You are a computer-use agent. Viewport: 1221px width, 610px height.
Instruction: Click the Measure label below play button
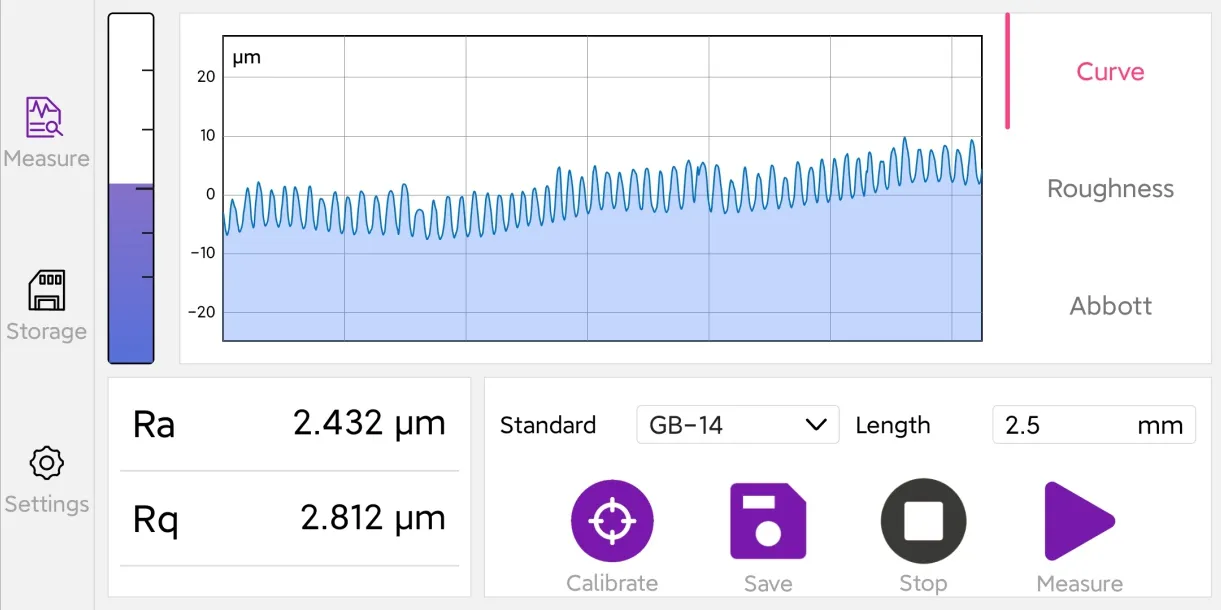coord(1079,584)
